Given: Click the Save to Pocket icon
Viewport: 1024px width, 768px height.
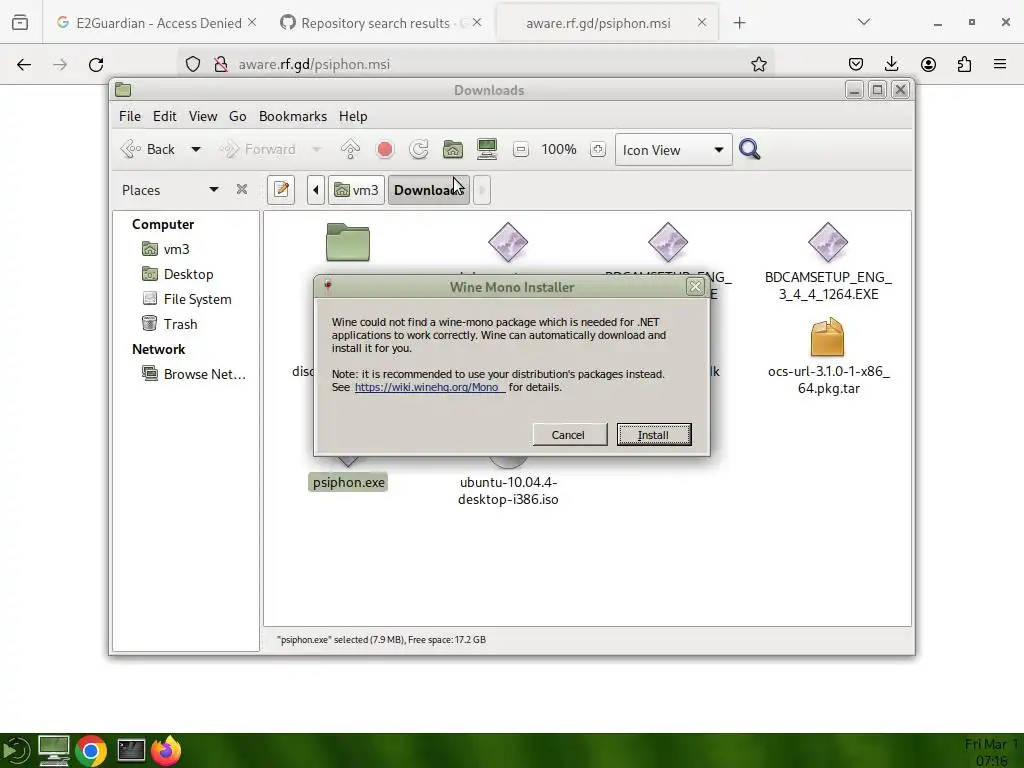Looking at the screenshot, I should (x=856, y=64).
